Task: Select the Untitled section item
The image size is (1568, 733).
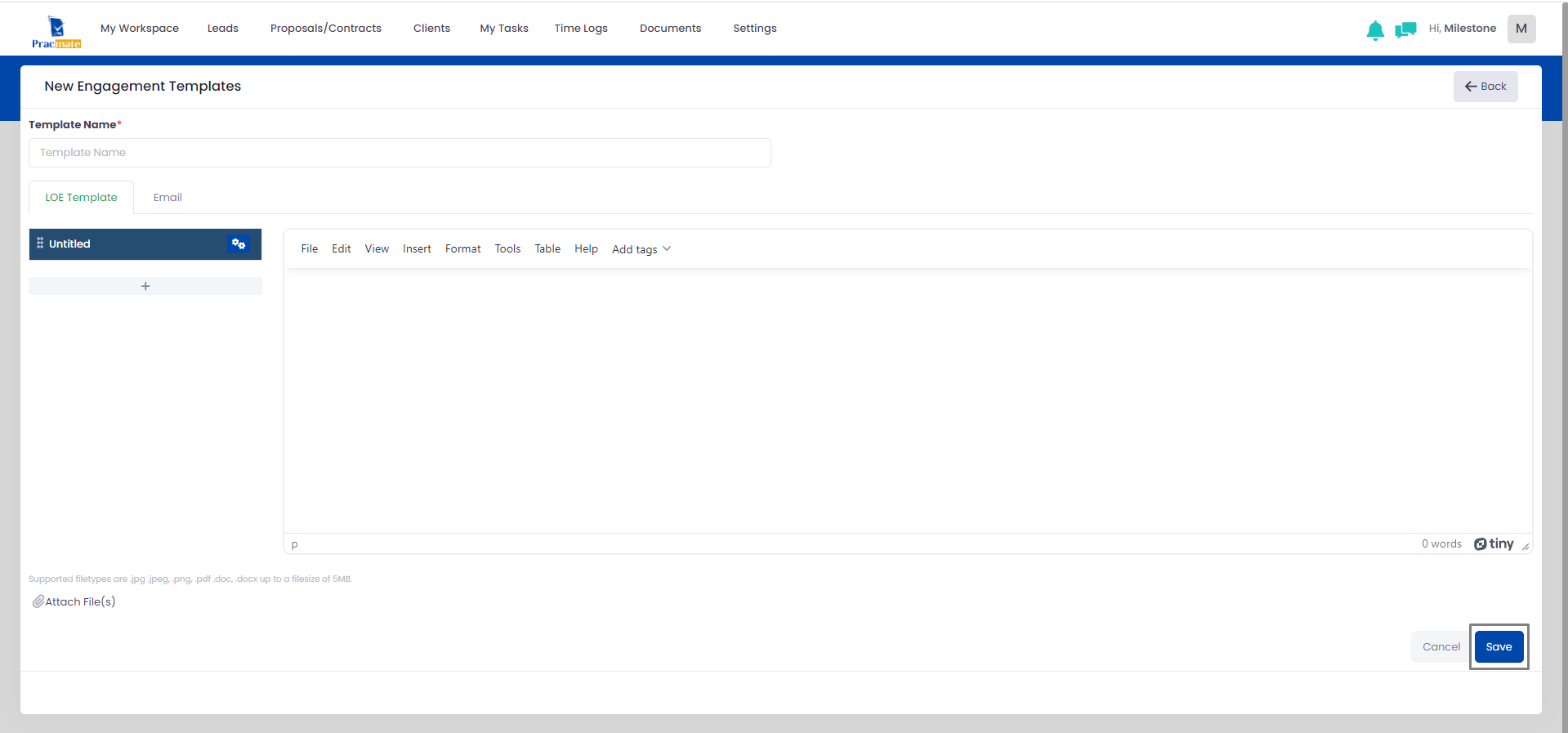Action: coord(145,244)
